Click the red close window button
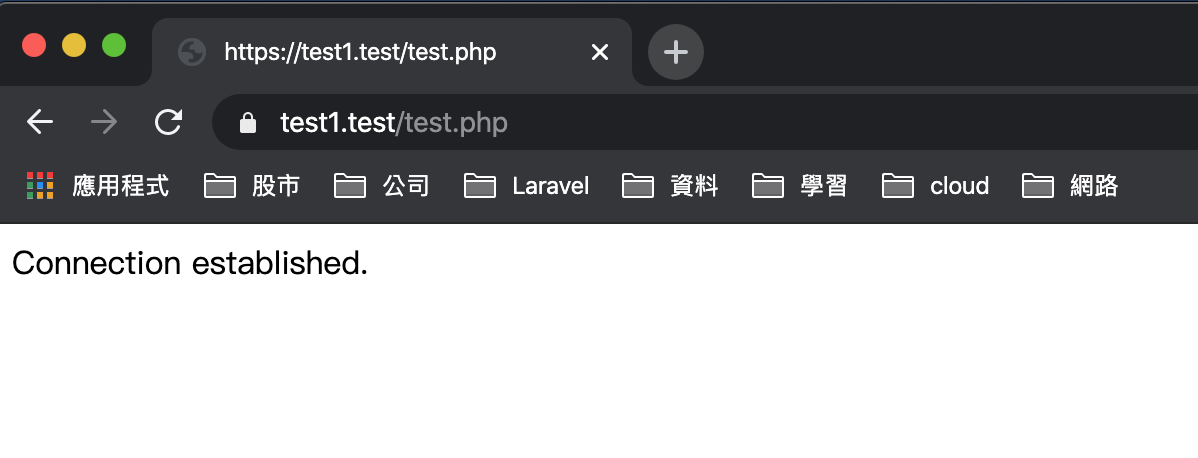 click(x=34, y=45)
